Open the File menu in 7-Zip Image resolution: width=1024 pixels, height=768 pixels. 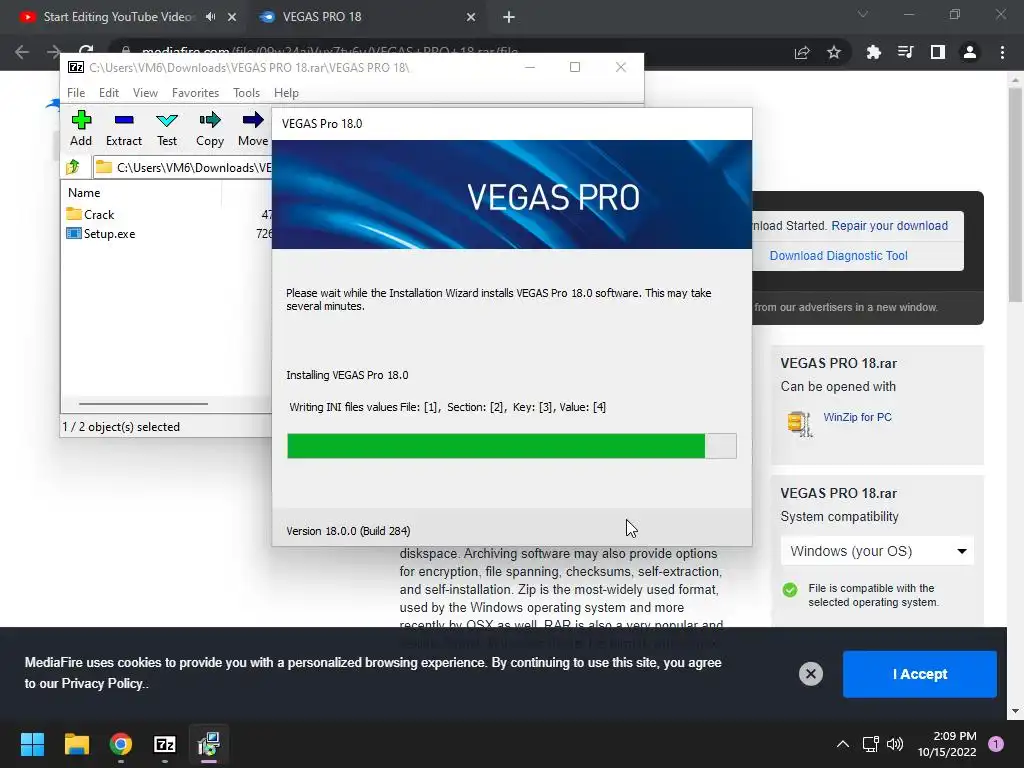click(76, 93)
